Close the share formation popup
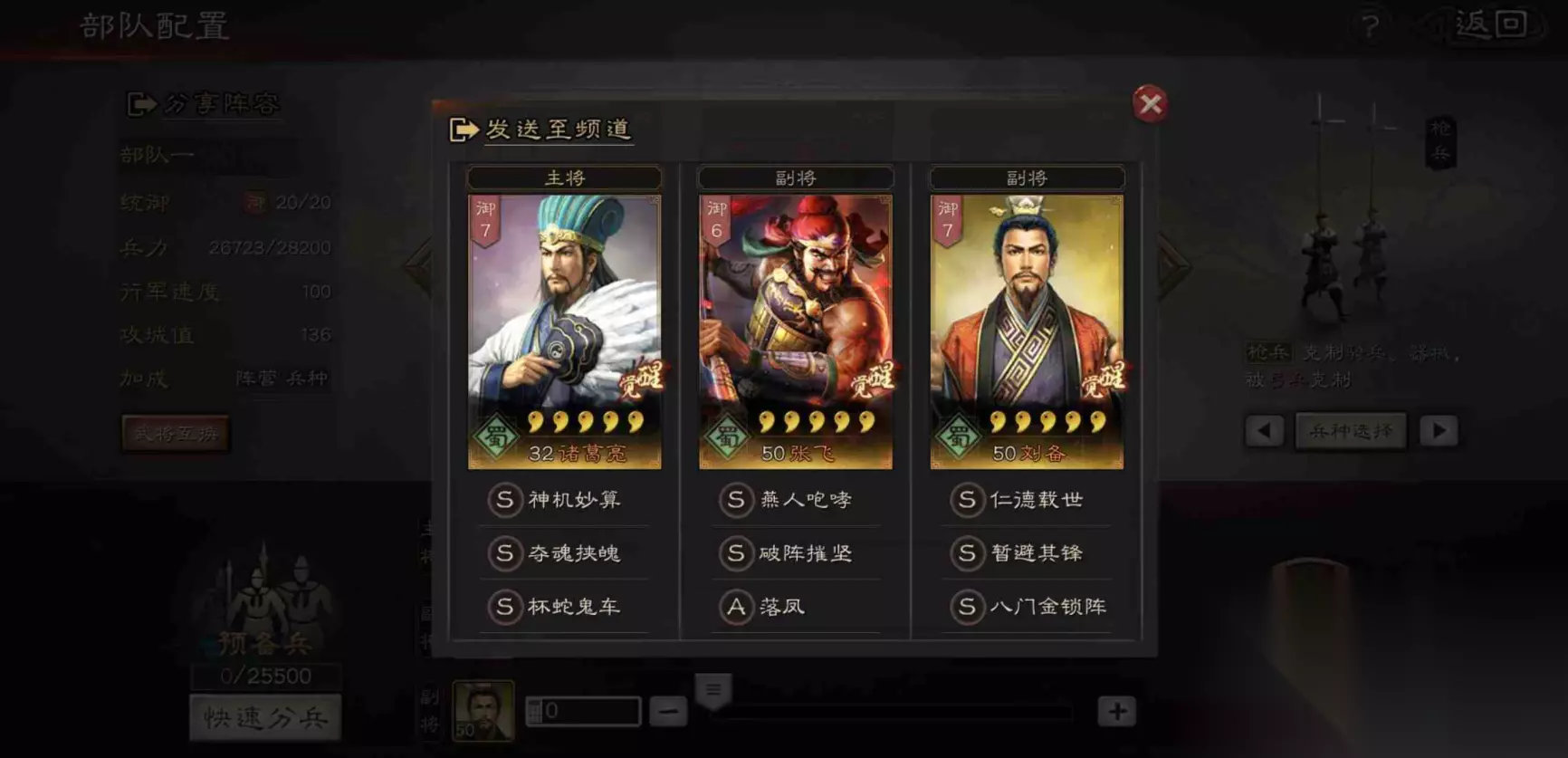 tap(1150, 104)
